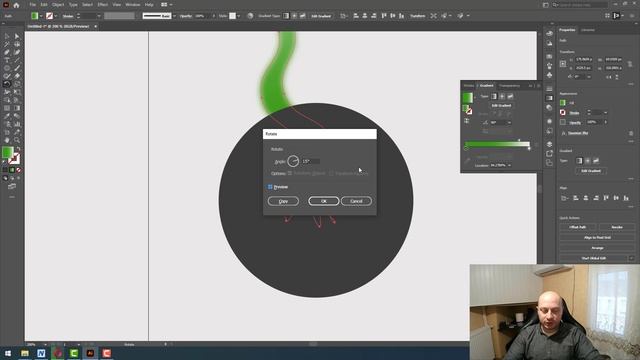The height and width of the screenshot is (360, 640).
Task: Switch to the Transparency tab in the floating panel
Action: [509, 86]
